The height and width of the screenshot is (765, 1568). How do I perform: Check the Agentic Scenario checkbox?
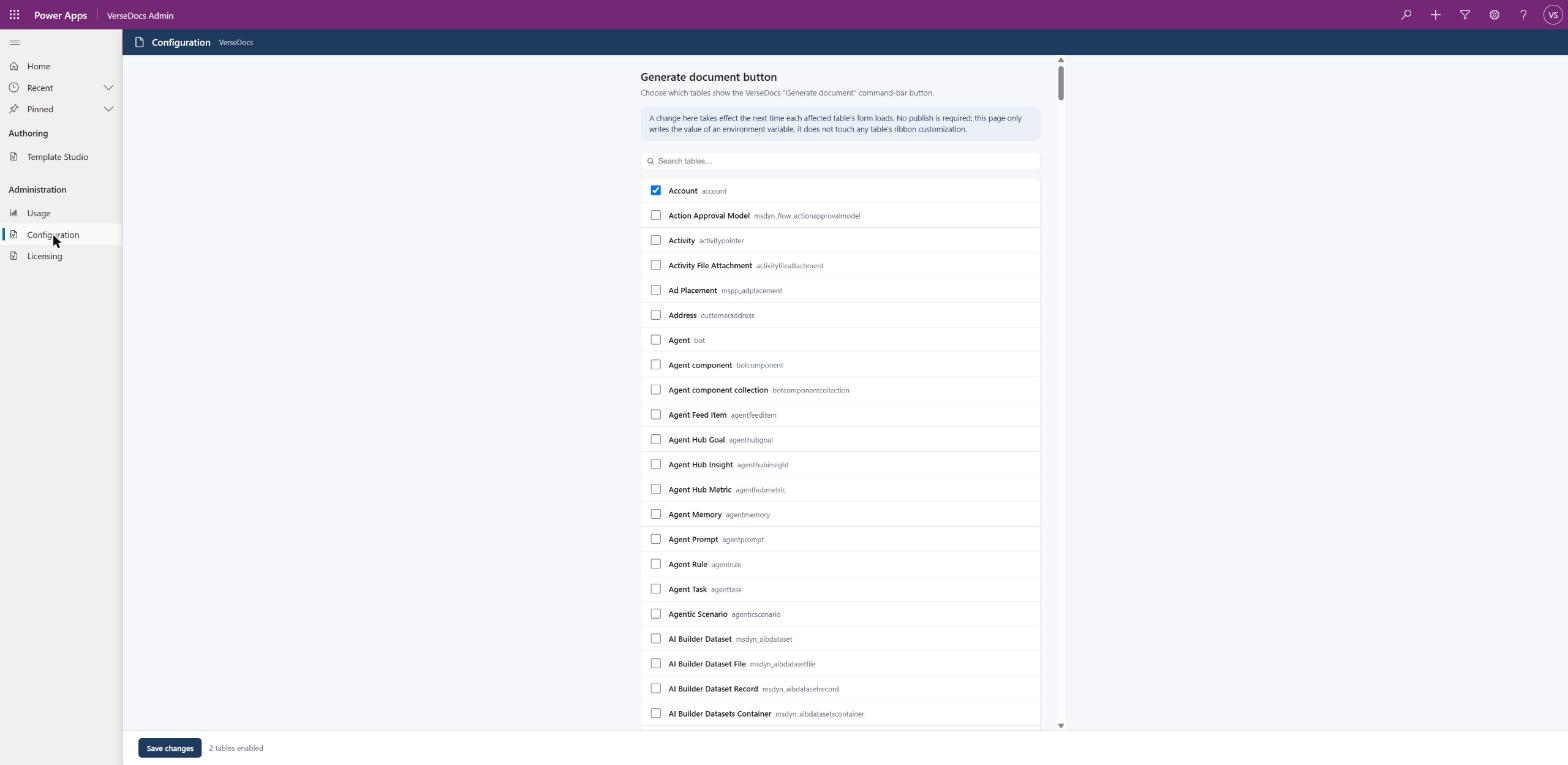(x=656, y=614)
